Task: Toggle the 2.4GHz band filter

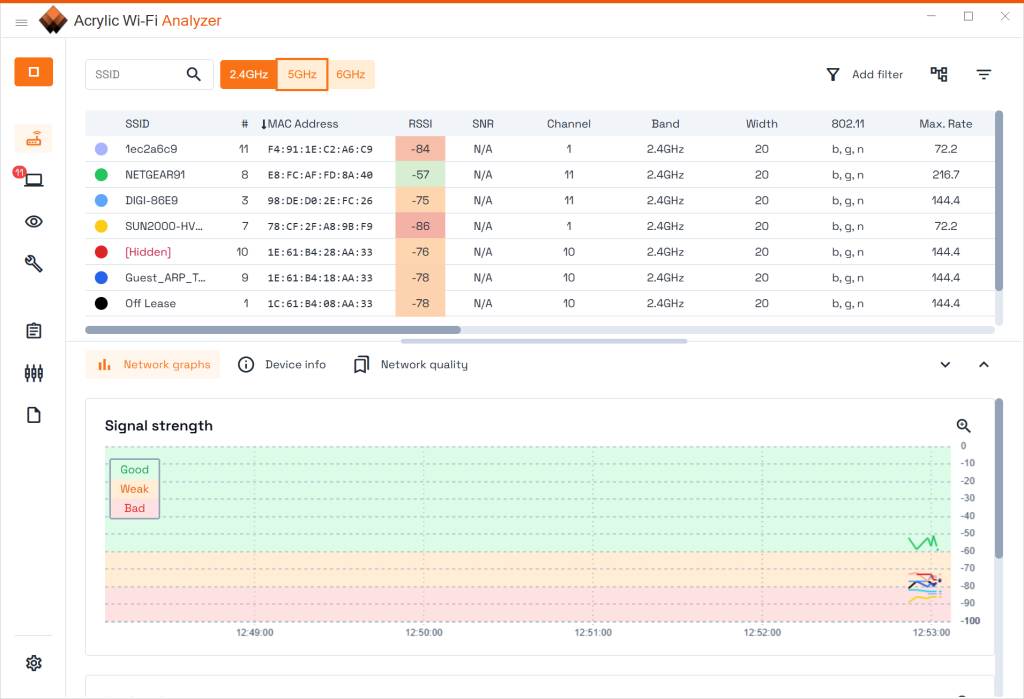Action: click(249, 74)
